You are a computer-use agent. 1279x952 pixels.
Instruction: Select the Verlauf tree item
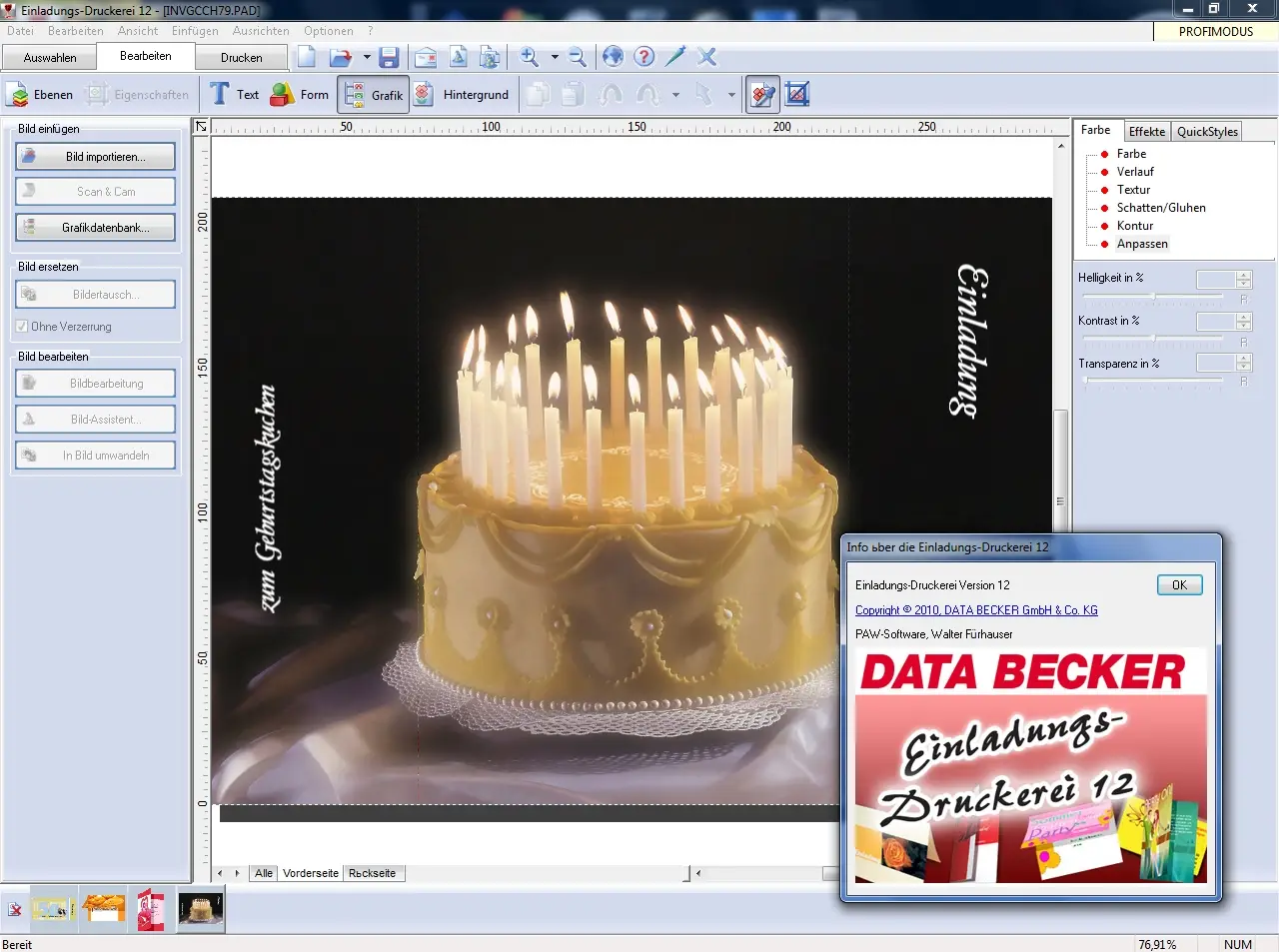(1135, 172)
